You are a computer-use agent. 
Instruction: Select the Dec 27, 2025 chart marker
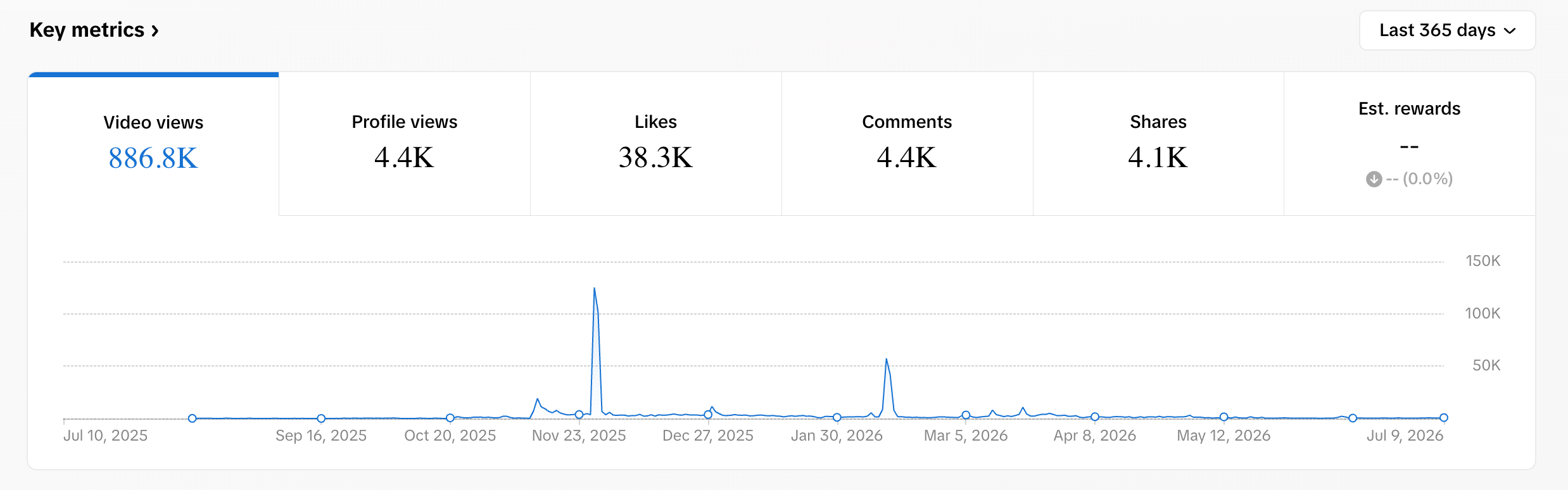tap(708, 415)
